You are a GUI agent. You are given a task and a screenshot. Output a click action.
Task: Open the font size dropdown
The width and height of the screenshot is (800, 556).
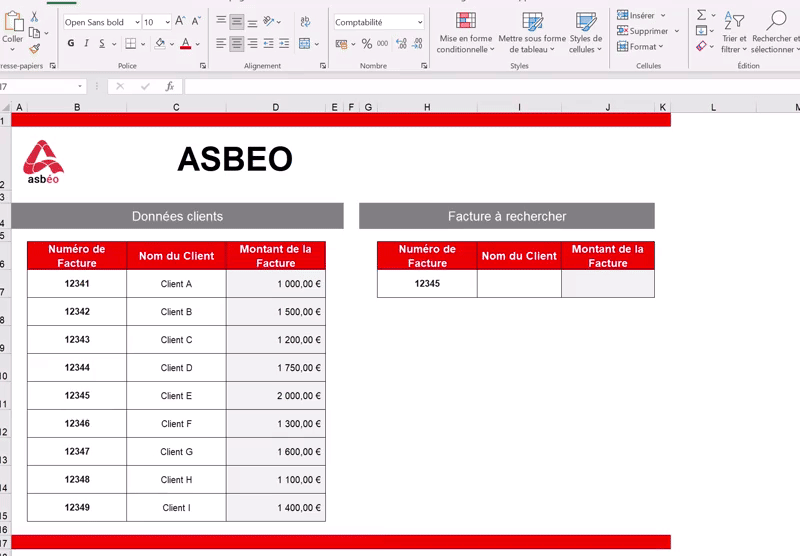click(167, 22)
